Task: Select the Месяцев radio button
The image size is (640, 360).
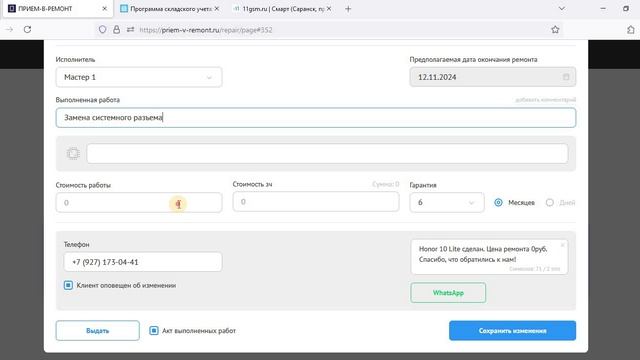Action: 498,202
